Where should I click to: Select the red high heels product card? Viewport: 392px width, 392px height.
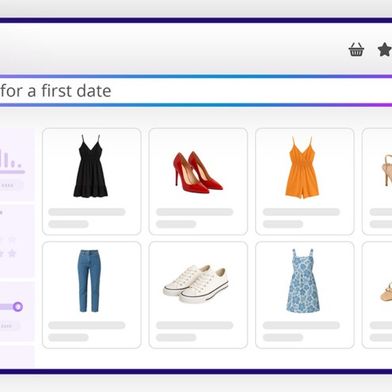198,182
